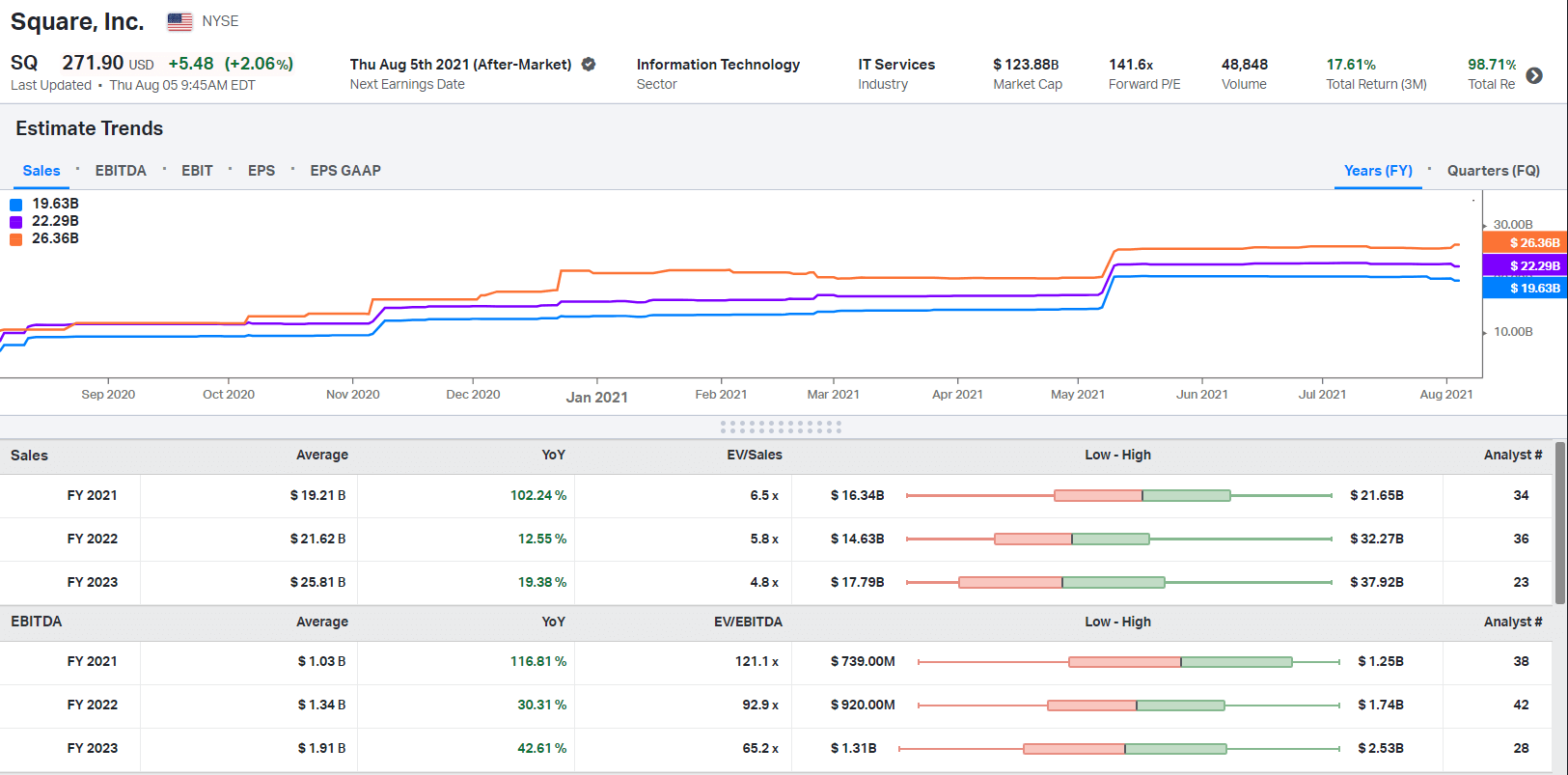Click the blue 19.63B legend swatch

point(15,205)
